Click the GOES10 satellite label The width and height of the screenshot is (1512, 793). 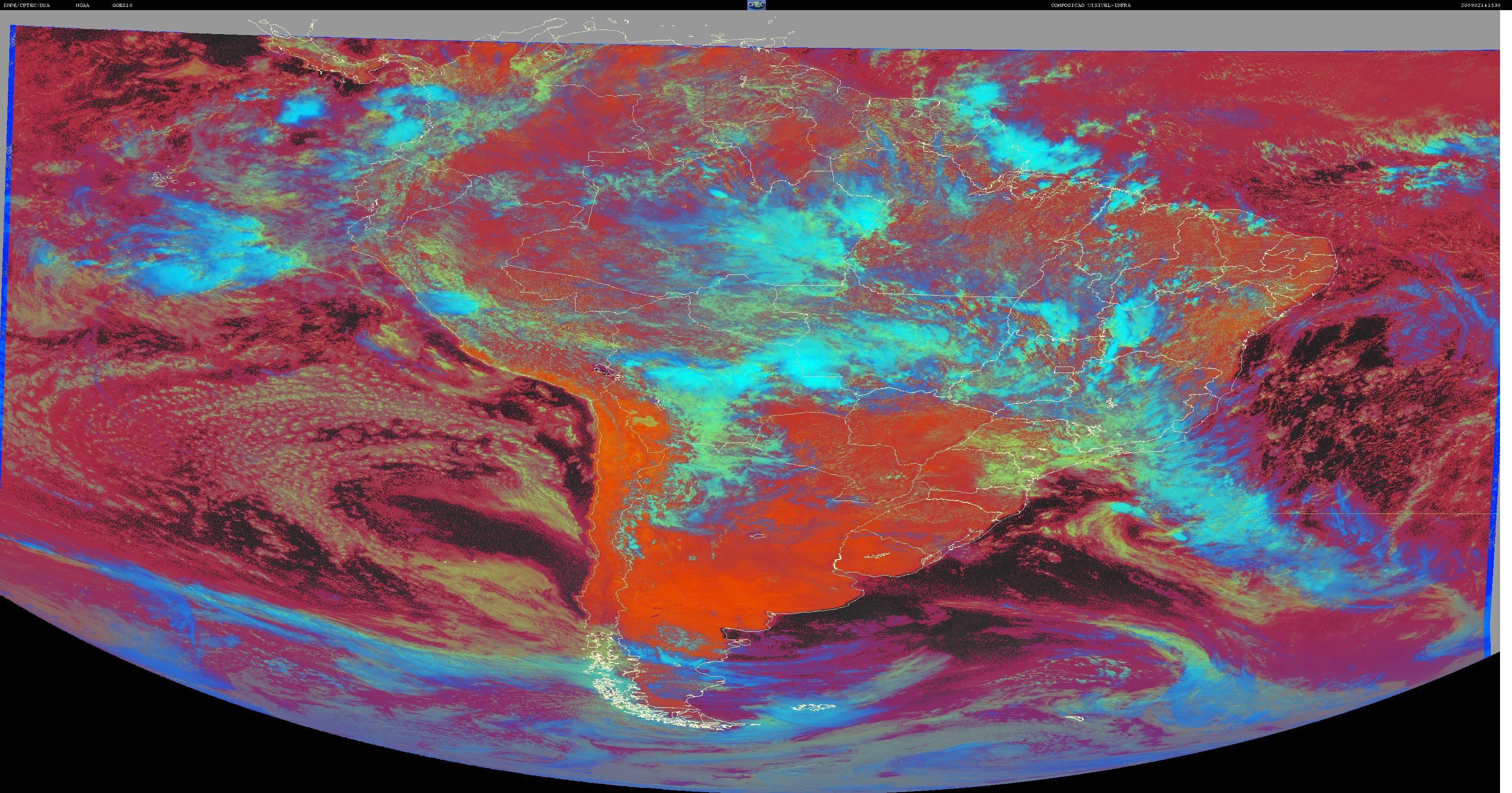[x=122, y=5]
